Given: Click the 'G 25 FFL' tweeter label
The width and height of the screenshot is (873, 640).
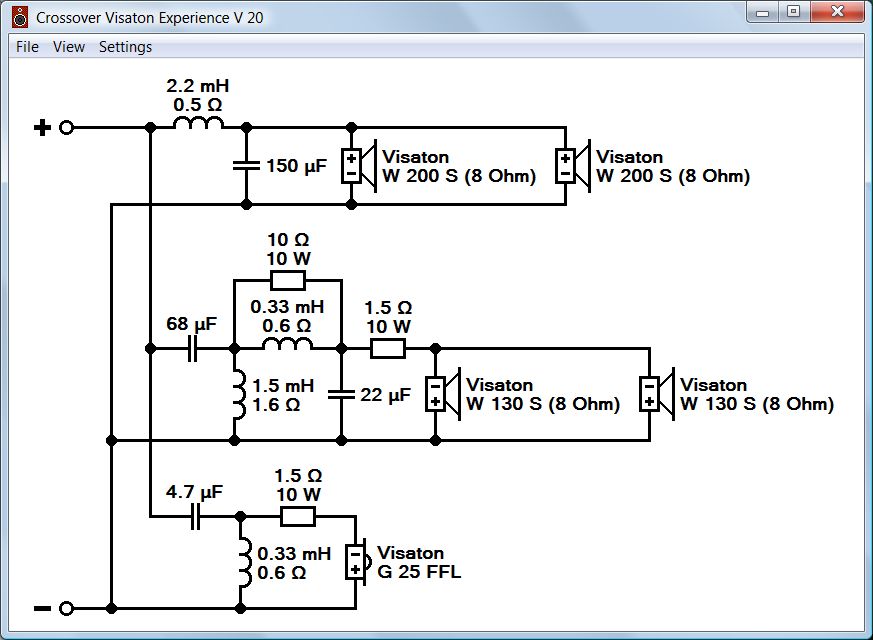Looking at the screenshot, I should coord(419,572).
